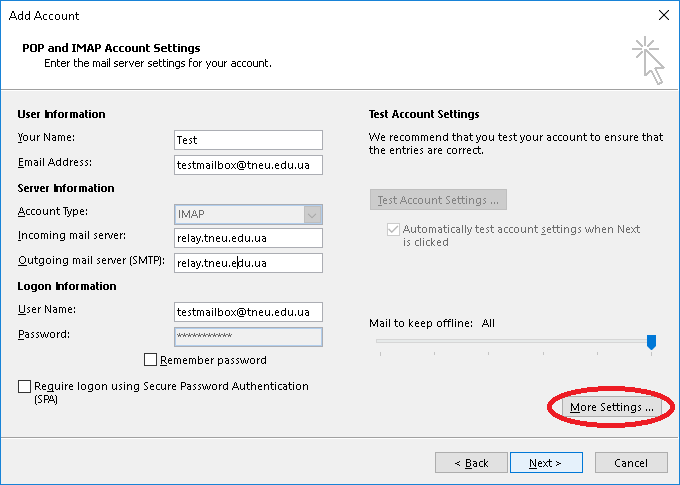Click into the Password field
Image resolution: width=680 pixels, height=485 pixels.
click(x=248, y=337)
